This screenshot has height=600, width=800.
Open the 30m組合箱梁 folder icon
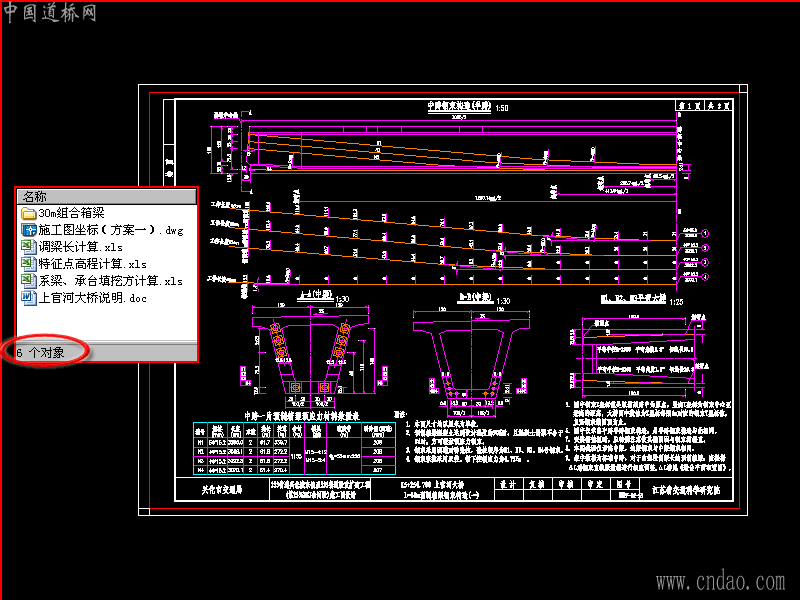pos(28,213)
